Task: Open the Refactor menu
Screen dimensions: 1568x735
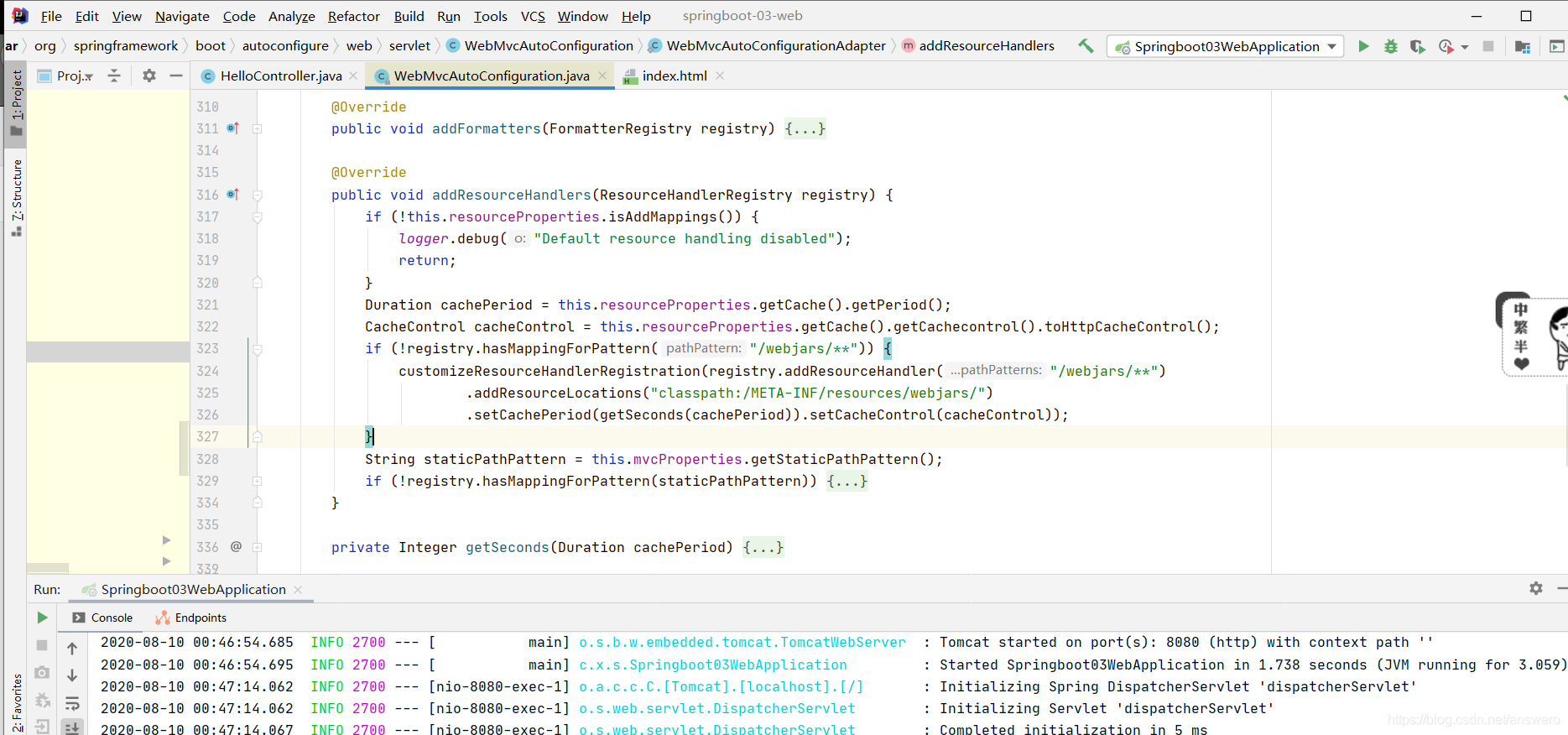Action: (353, 16)
